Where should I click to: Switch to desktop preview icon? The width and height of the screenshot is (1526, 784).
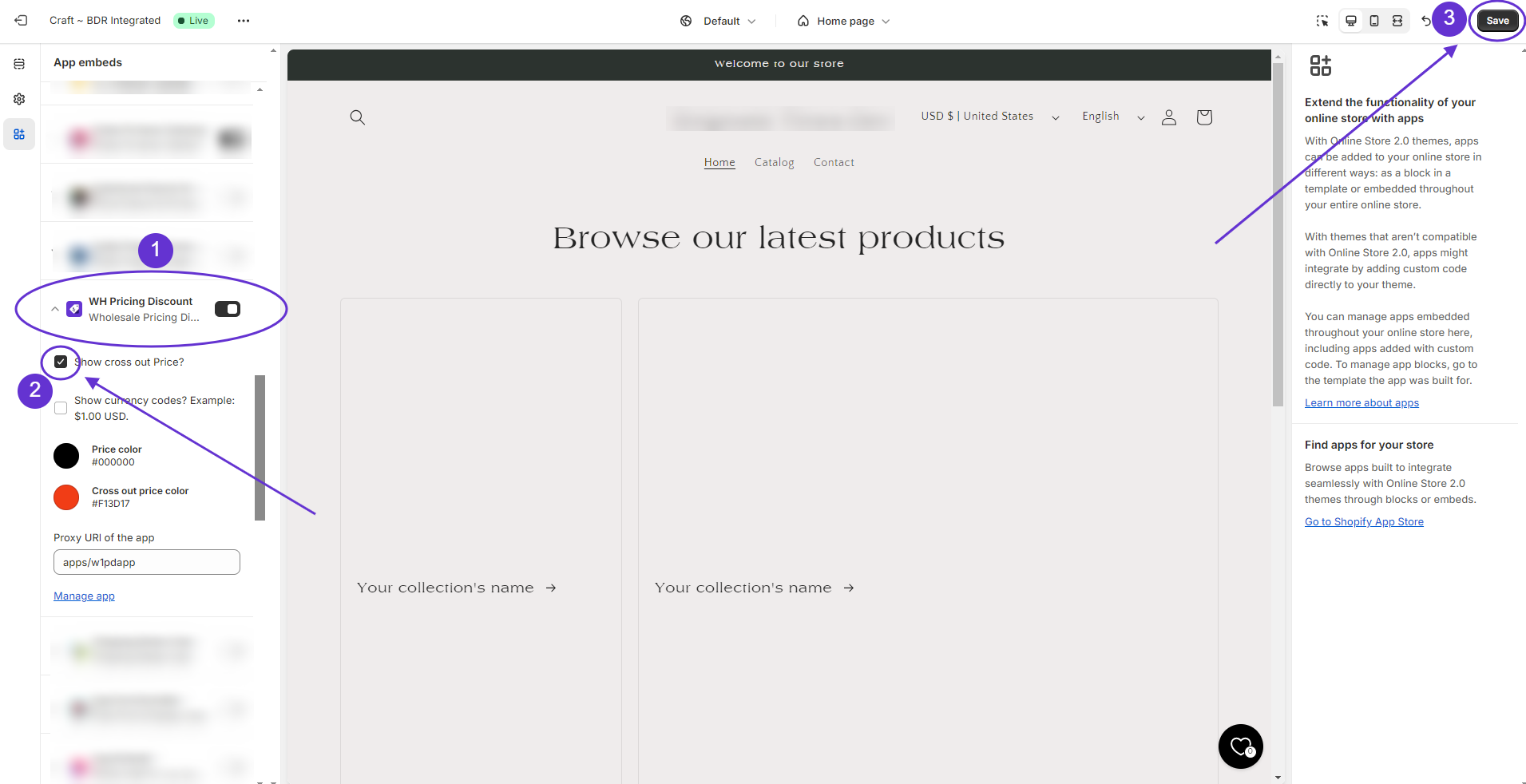pos(1351,21)
